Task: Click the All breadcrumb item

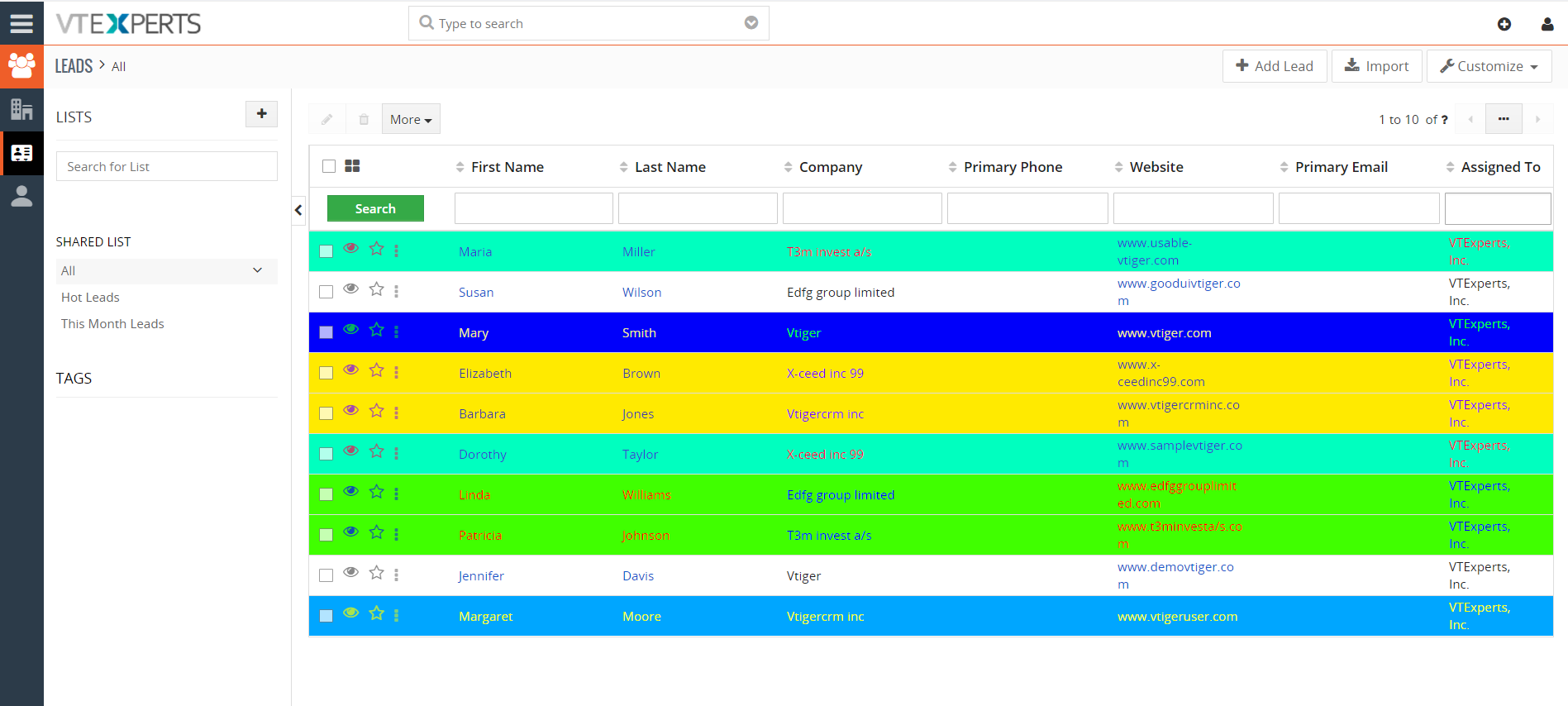Action: click(118, 67)
